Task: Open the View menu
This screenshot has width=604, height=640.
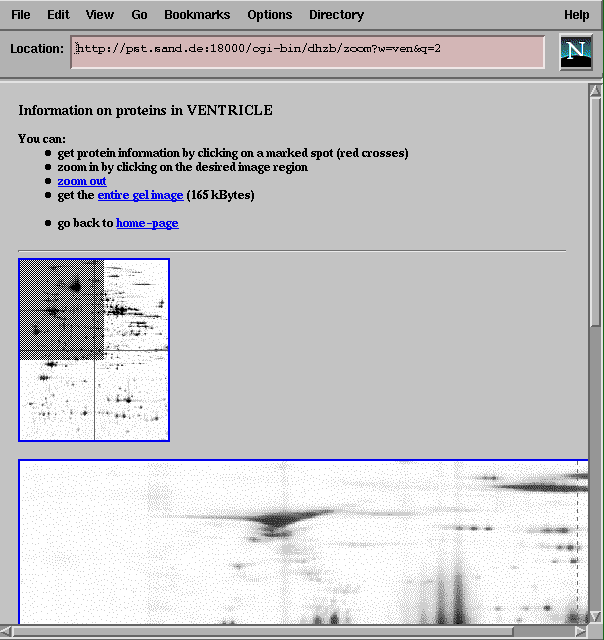Action: point(100,15)
